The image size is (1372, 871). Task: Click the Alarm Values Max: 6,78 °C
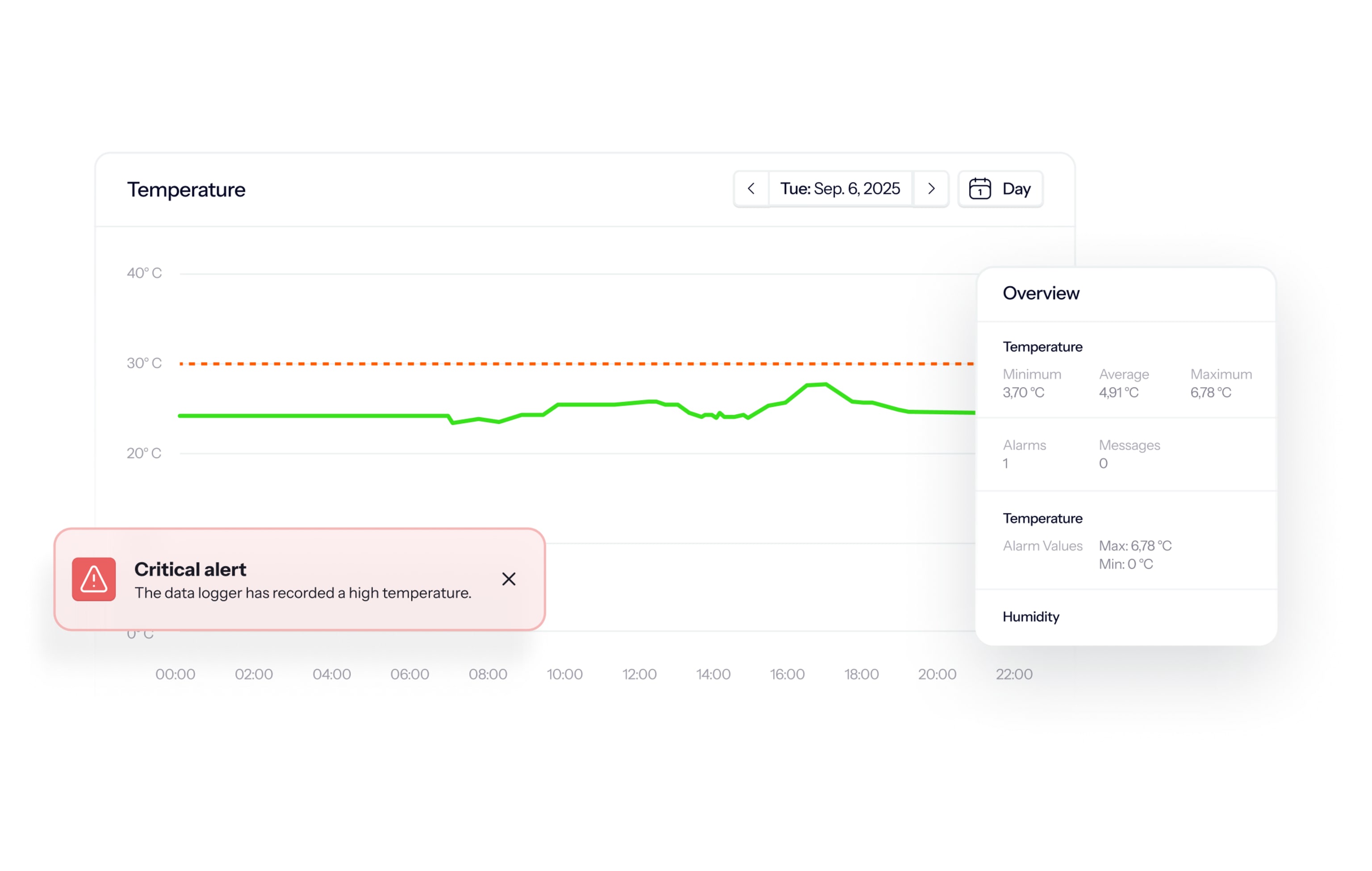1135,546
